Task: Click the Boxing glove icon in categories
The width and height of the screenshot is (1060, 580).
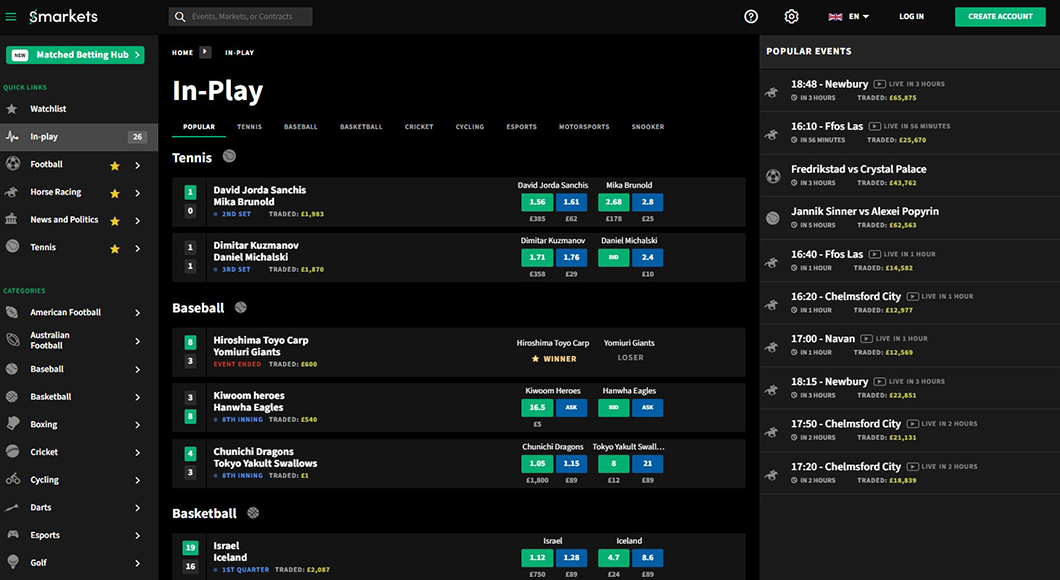Action: (12, 424)
